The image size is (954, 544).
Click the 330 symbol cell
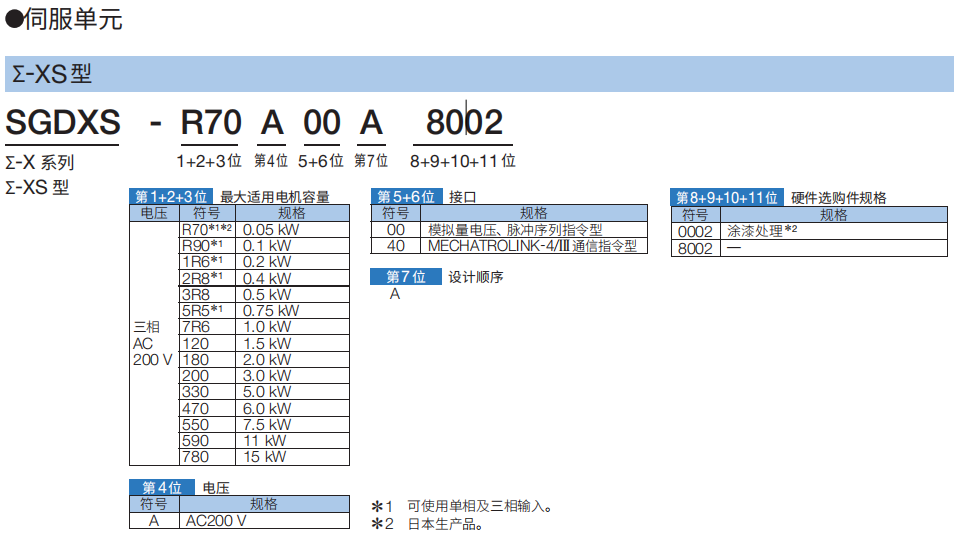[207, 392]
